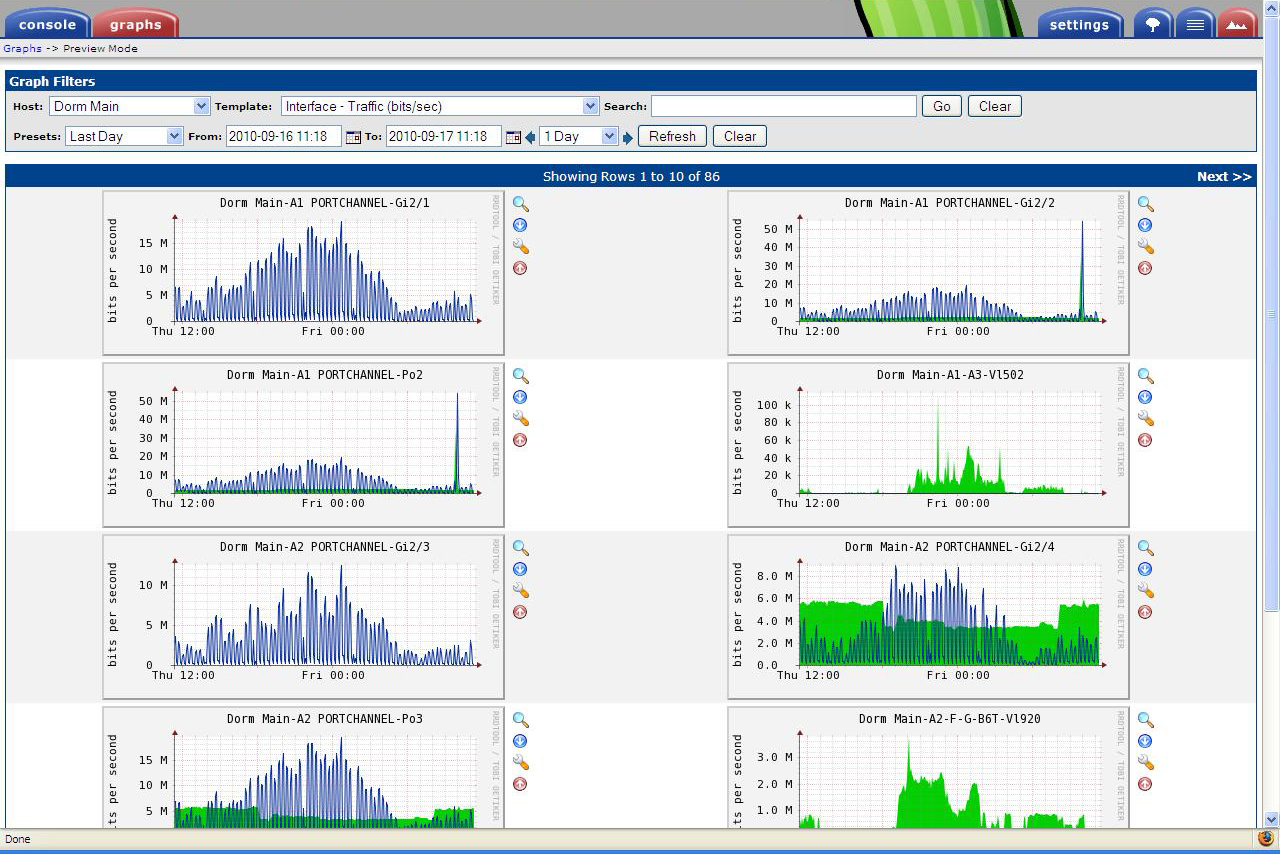Export CSV for A2-F-G-B6T-Vl920 graph

pyautogui.click(x=1145, y=741)
